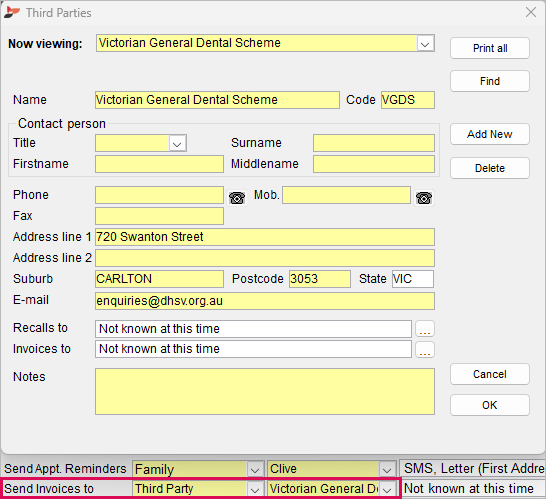Click the Notes text area
546x499 pixels.
point(265,392)
